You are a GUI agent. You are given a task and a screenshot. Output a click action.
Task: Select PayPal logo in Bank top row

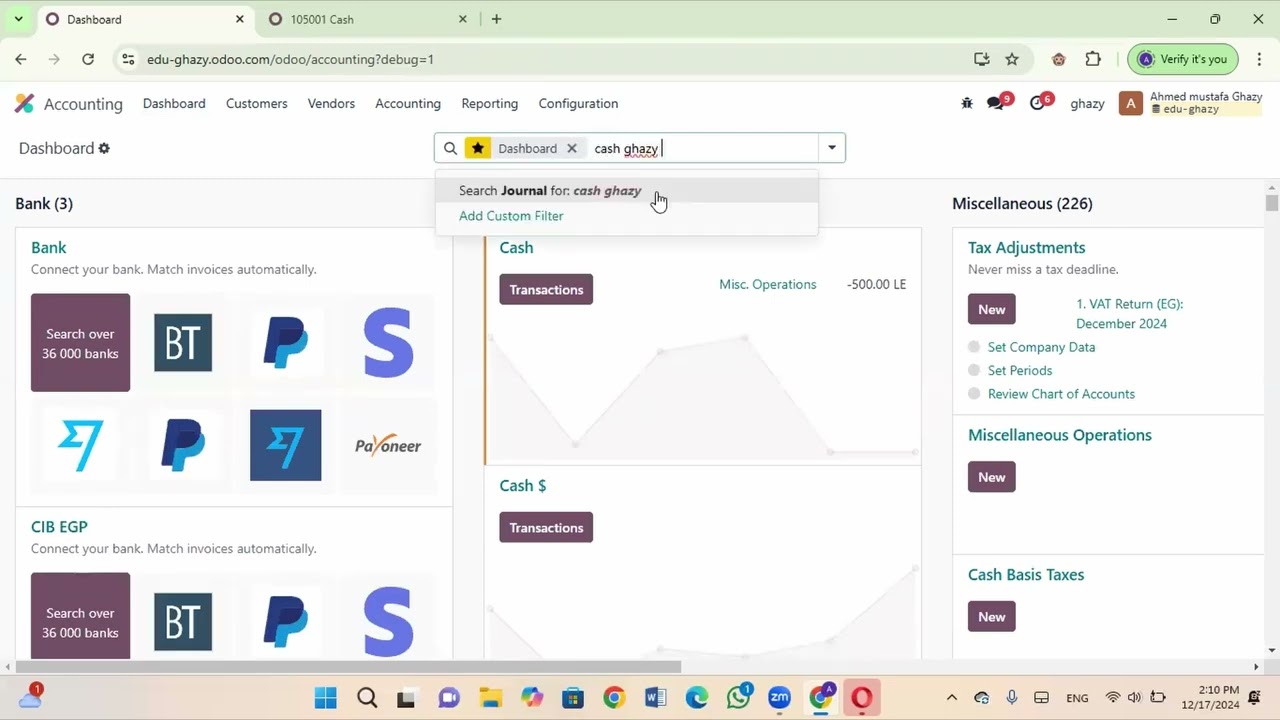coord(285,342)
